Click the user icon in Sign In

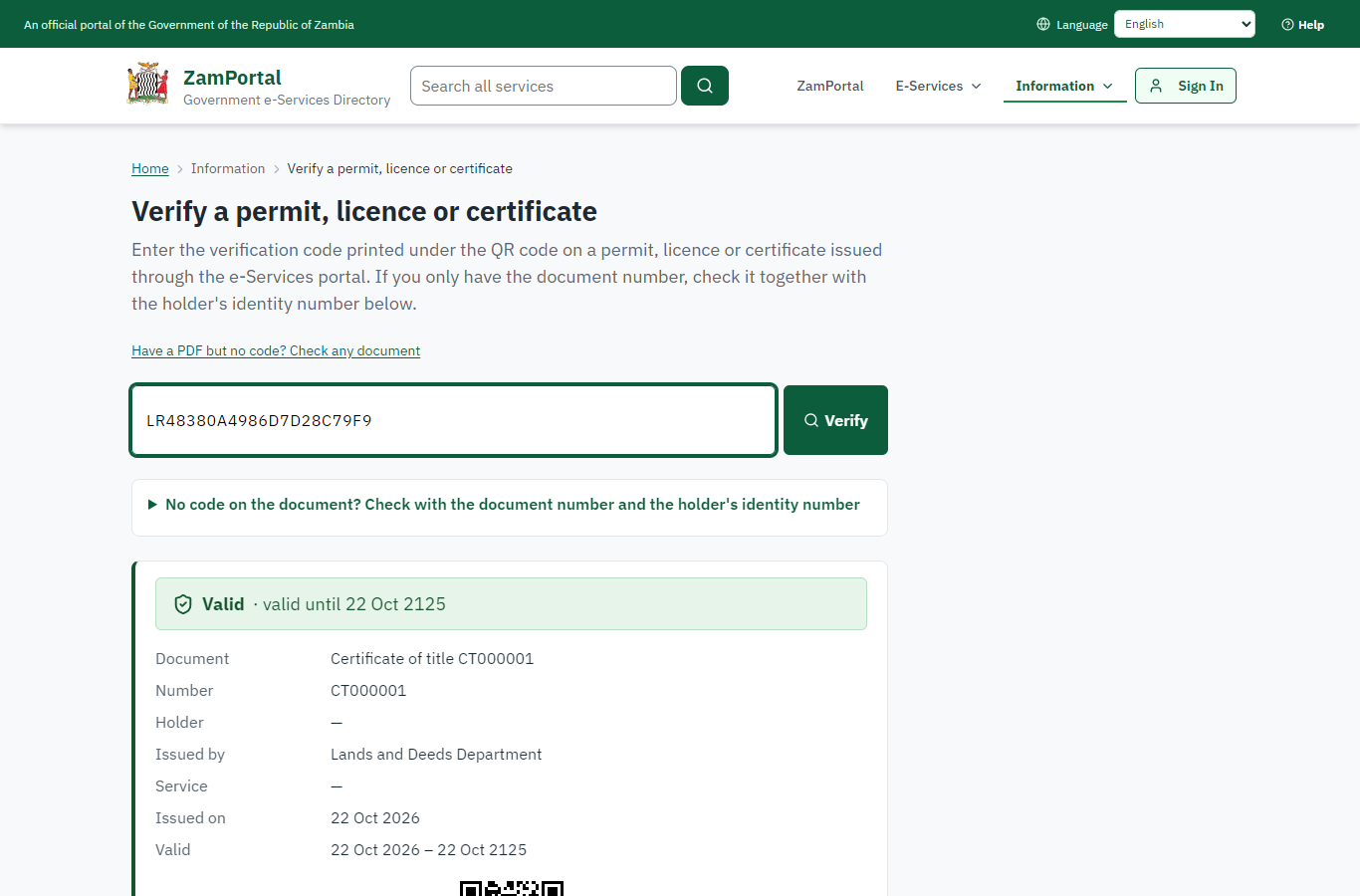point(1156,86)
